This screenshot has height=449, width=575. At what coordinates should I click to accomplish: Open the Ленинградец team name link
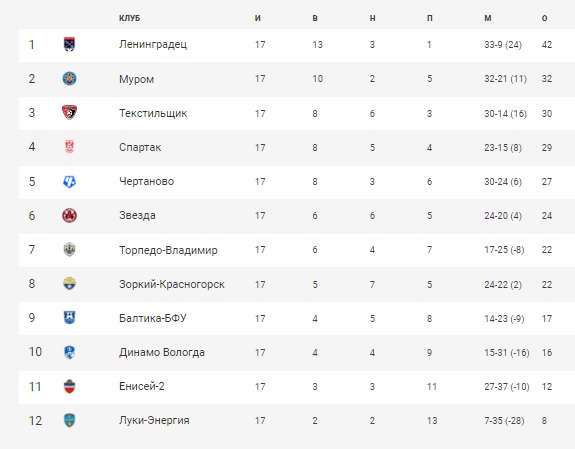153,44
